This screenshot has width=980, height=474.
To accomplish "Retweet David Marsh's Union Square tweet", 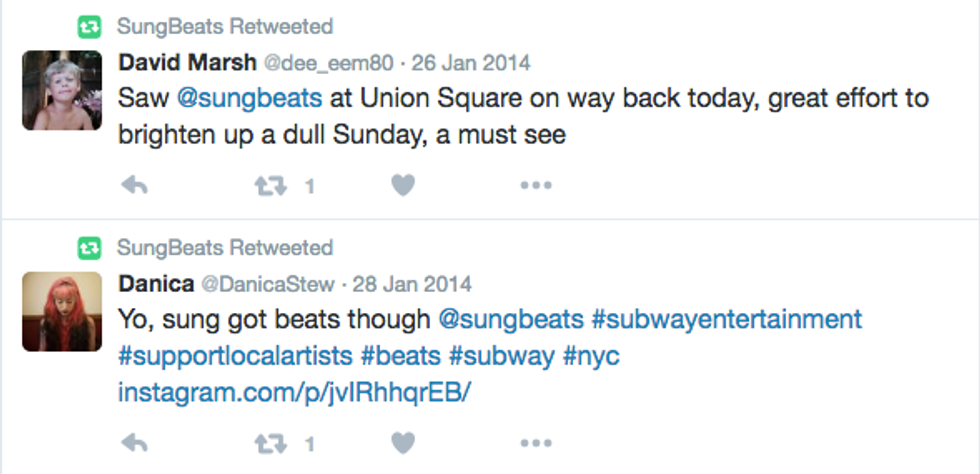I will [x=270, y=186].
